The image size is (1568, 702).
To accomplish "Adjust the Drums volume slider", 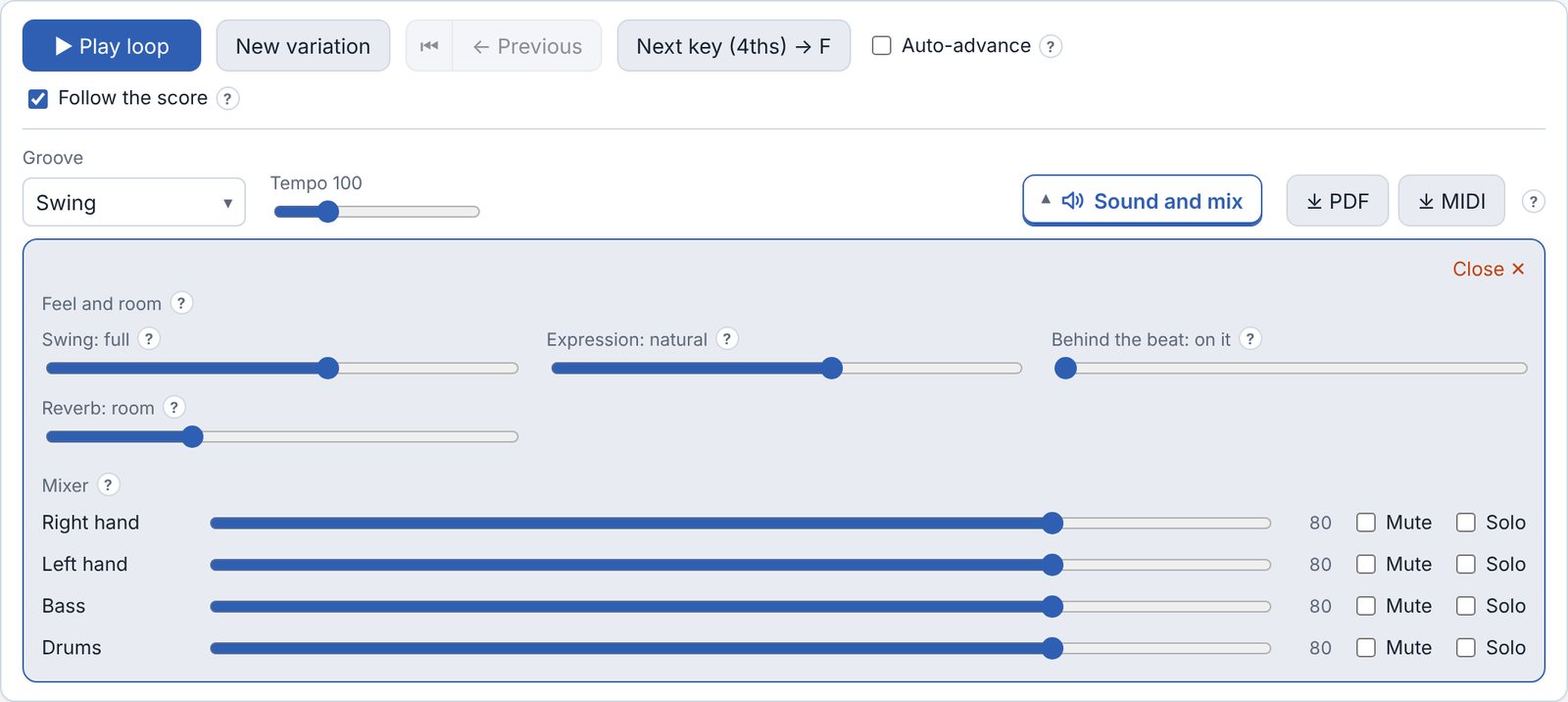I will tap(740, 648).
